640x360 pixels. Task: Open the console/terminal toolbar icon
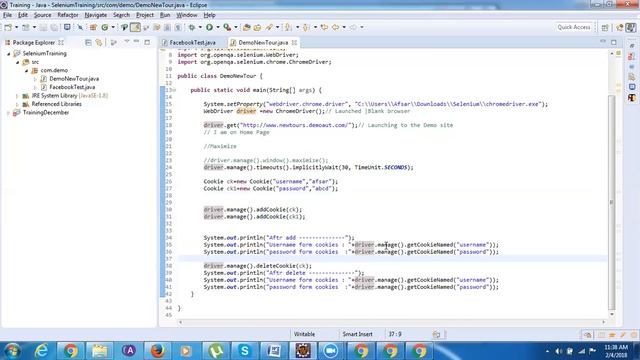(67, 27)
